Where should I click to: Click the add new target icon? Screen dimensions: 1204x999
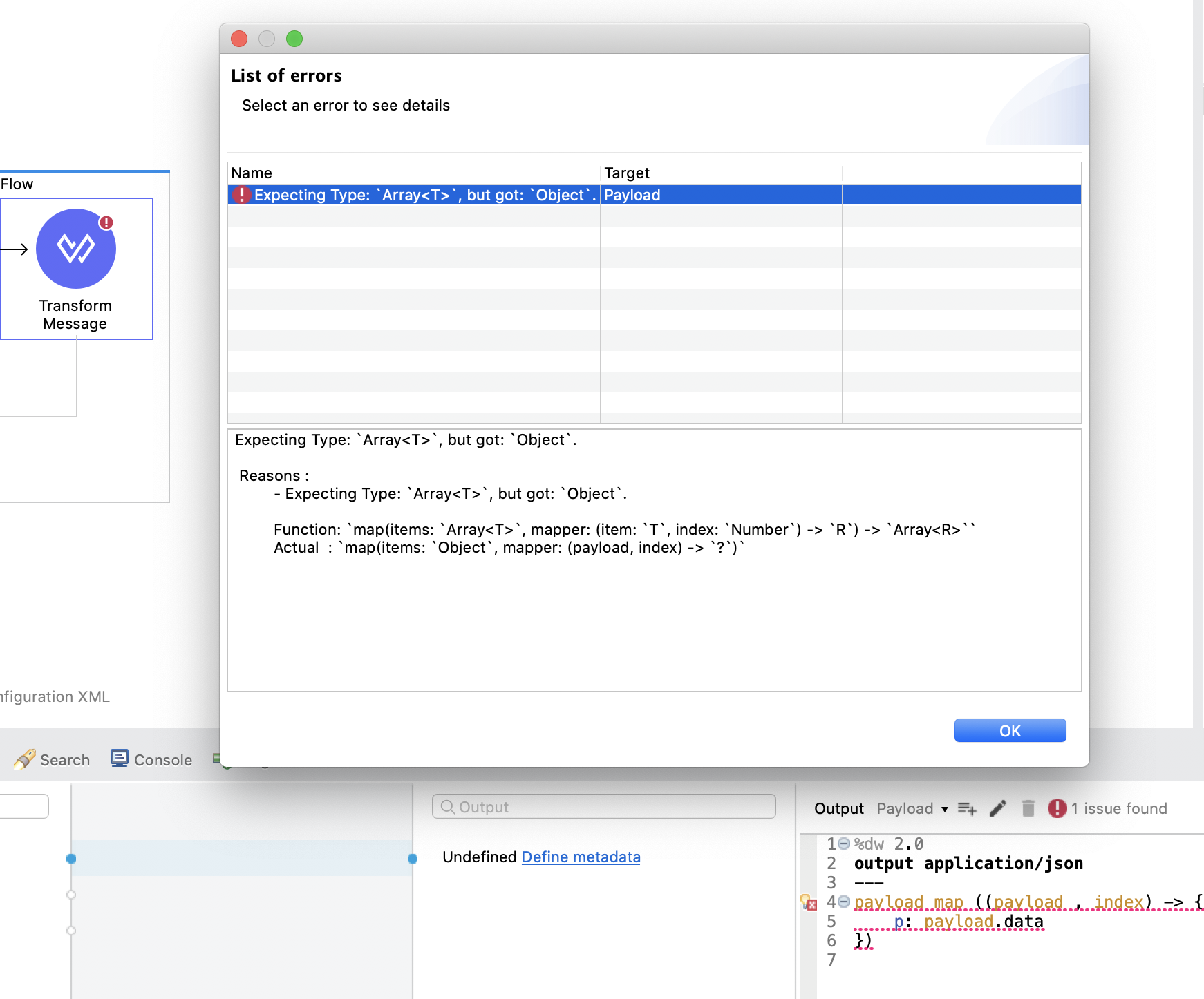coord(967,808)
